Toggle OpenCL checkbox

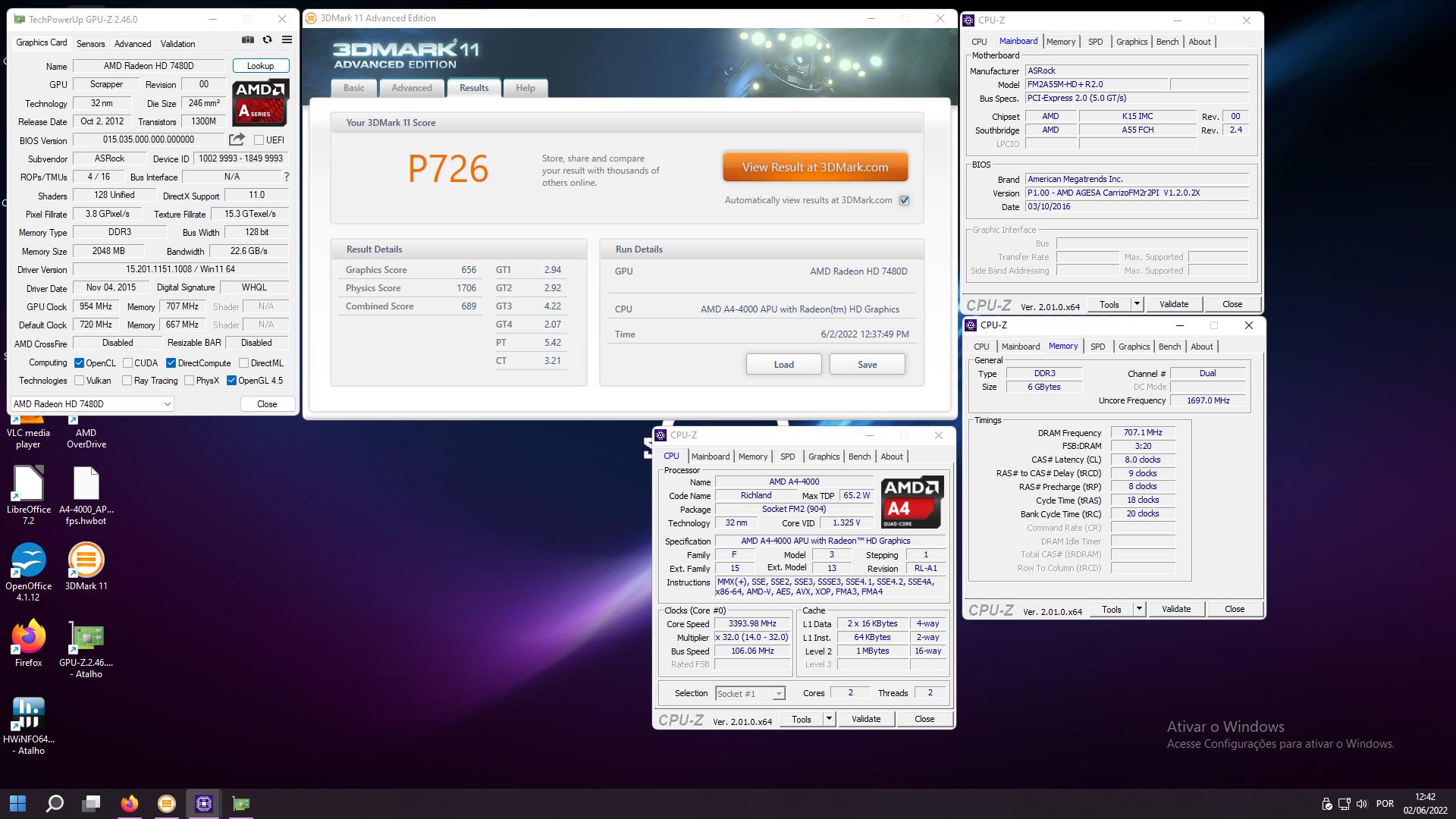(x=79, y=363)
